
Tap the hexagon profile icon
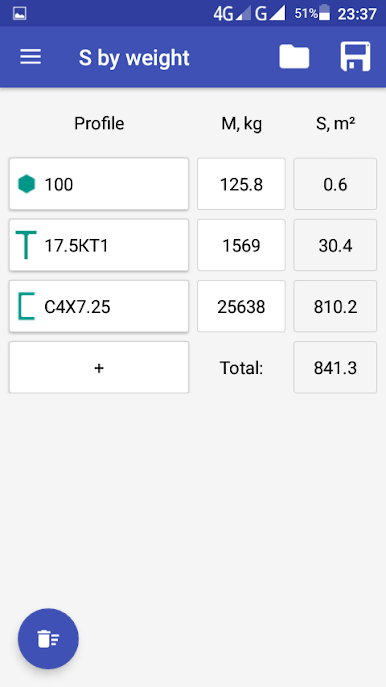[26, 184]
